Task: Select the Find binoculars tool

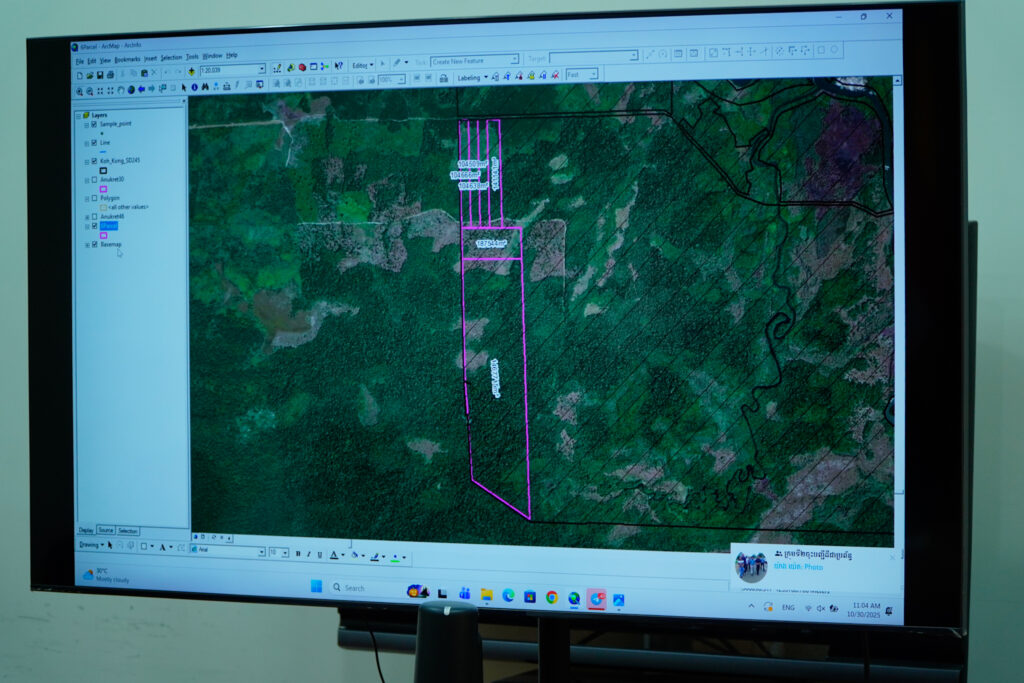Action: pyautogui.click(x=204, y=88)
